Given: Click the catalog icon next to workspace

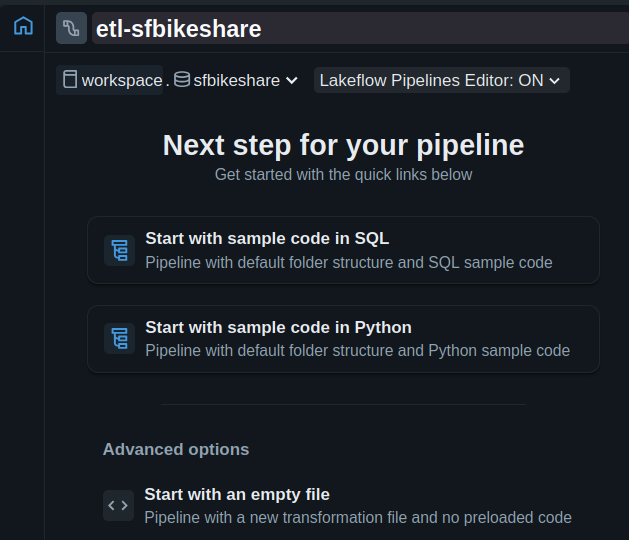Looking at the screenshot, I should coord(70,80).
